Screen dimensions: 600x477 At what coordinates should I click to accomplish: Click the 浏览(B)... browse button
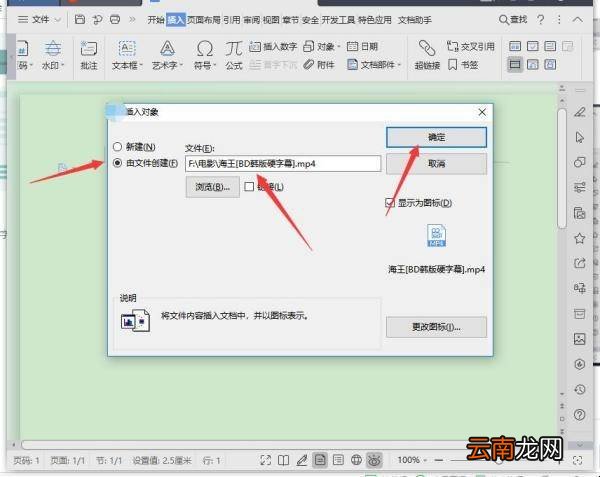coord(213,187)
